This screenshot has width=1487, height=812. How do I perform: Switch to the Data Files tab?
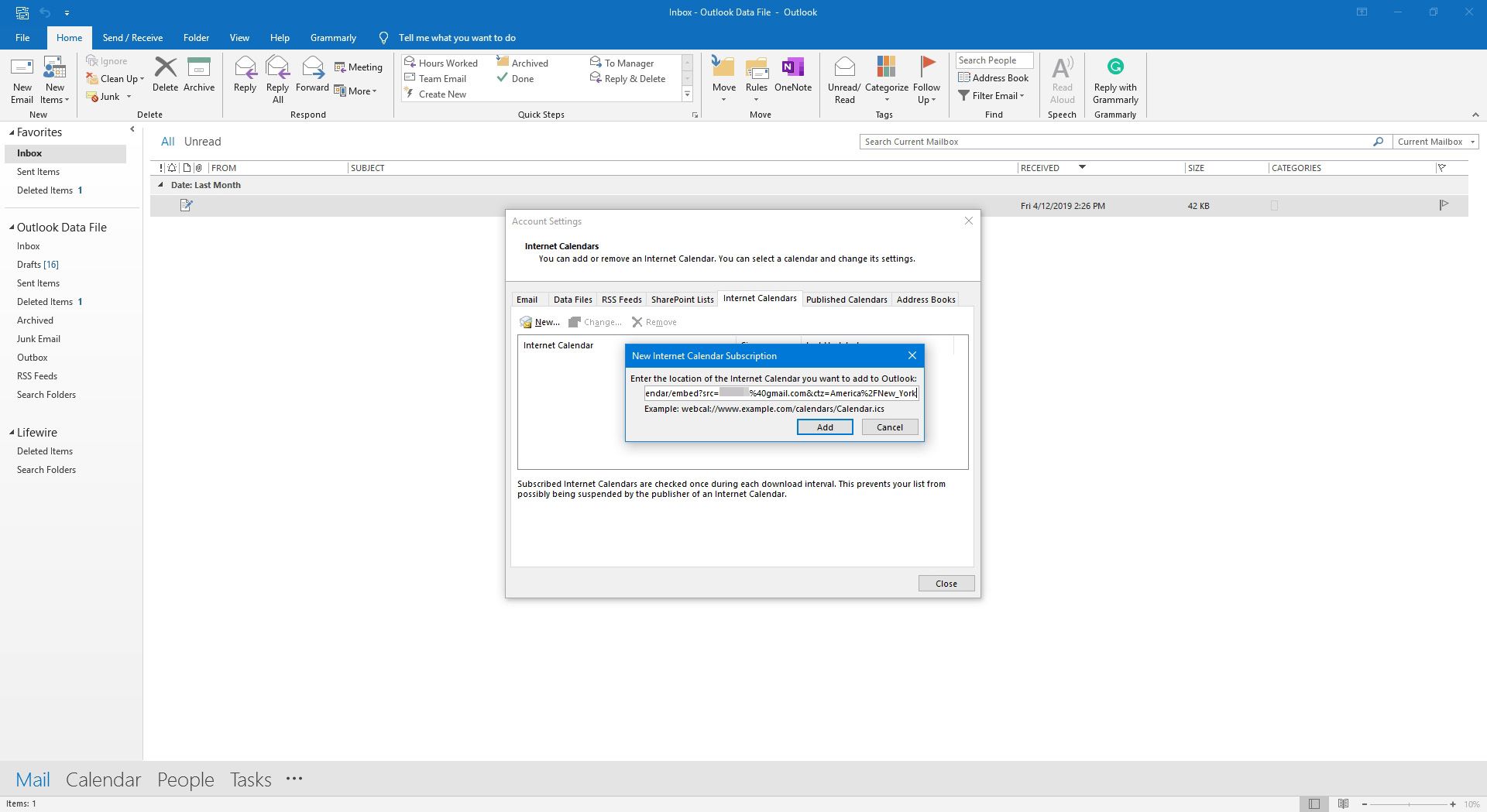tap(572, 300)
